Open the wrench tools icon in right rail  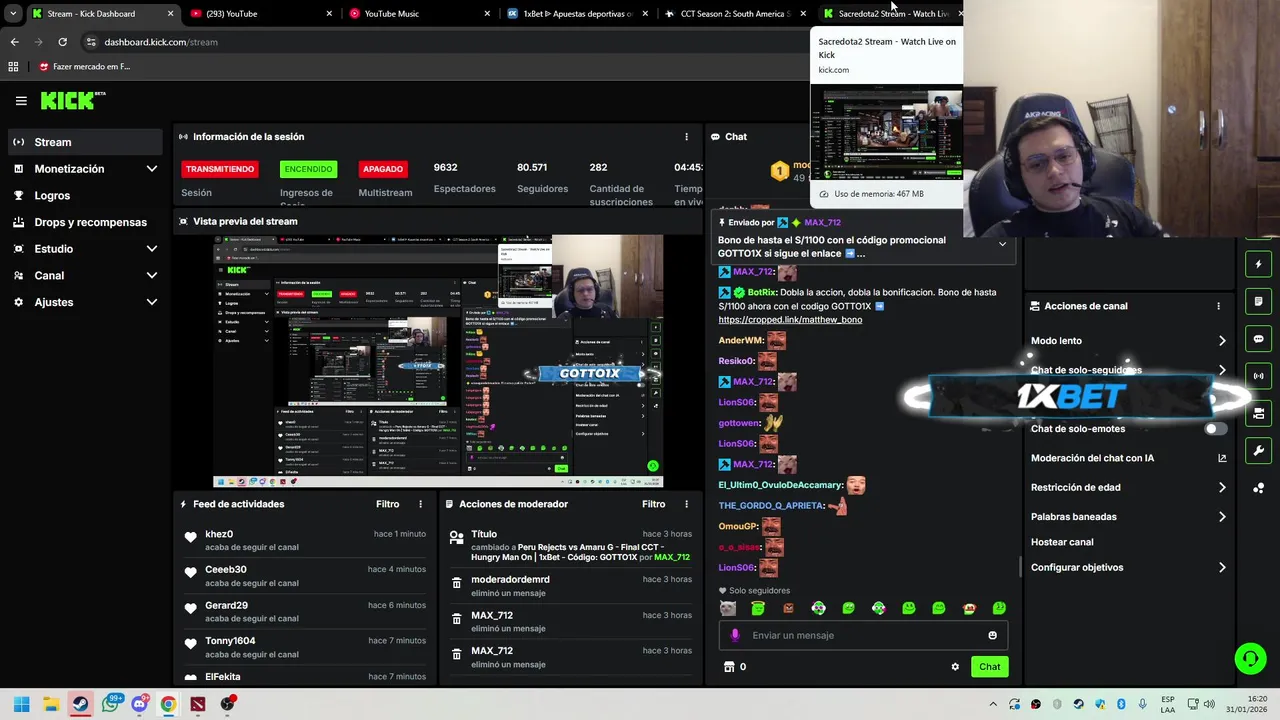click(x=1258, y=450)
